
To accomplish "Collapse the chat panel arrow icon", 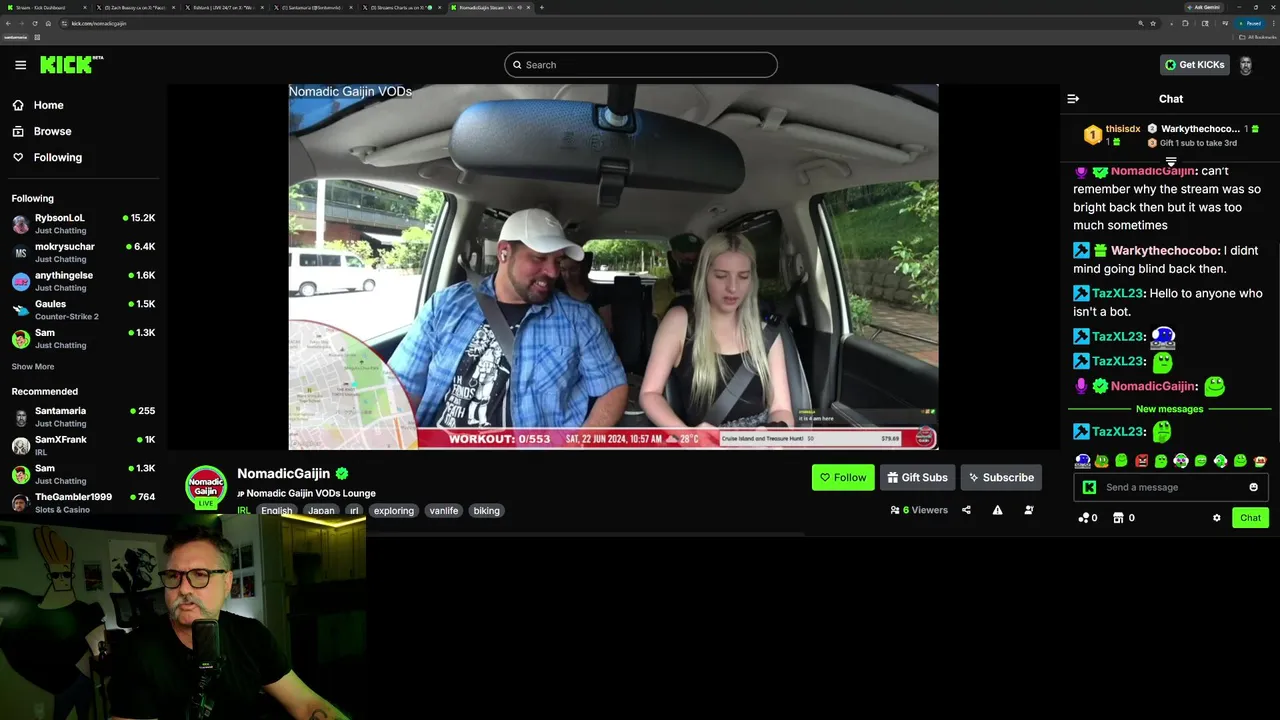I will [x=1073, y=99].
